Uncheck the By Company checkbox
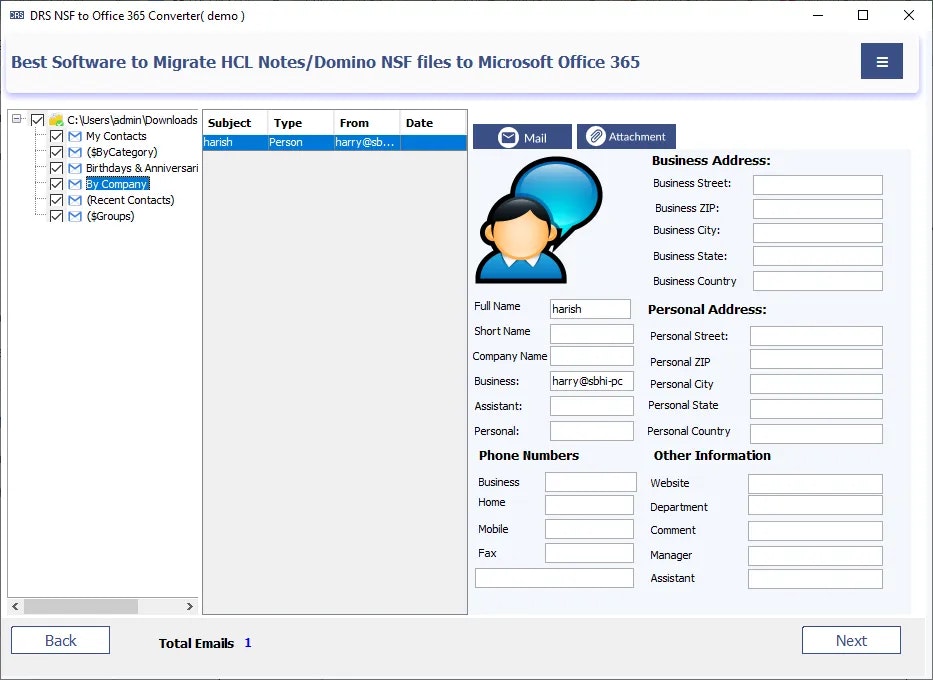933x680 pixels. [x=57, y=183]
